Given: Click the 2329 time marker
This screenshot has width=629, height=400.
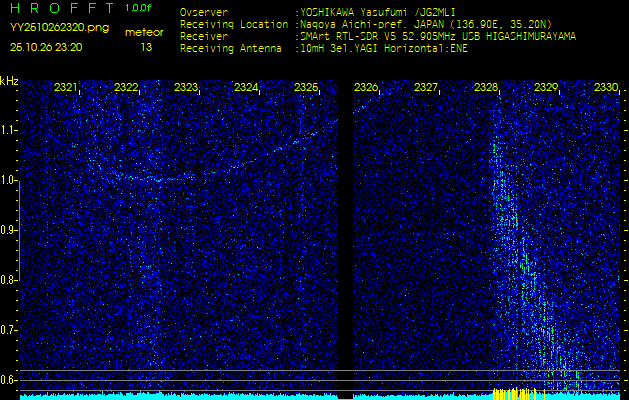Looking at the screenshot, I should [x=546, y=87].
